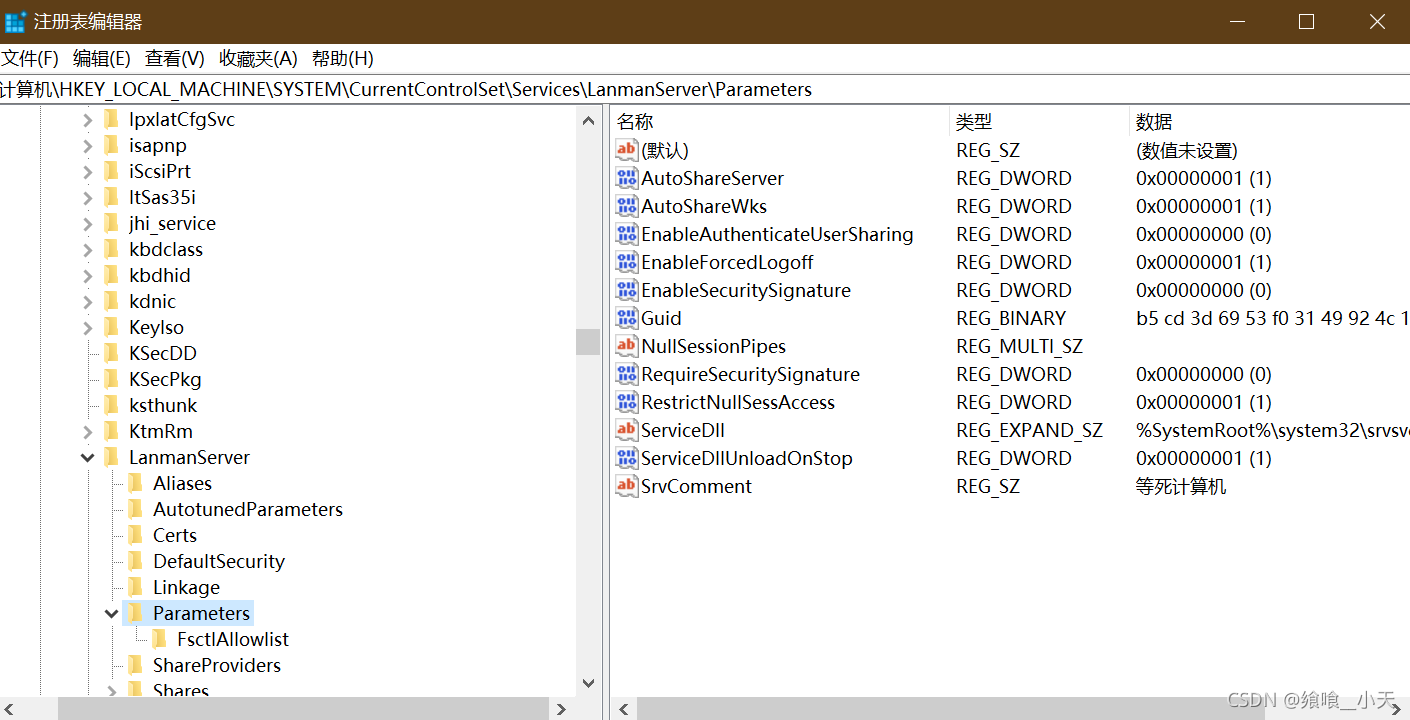Expand the iScsiPrt key
The image size is (1410, 720).
pyautogui.click(x=87, y=172)
